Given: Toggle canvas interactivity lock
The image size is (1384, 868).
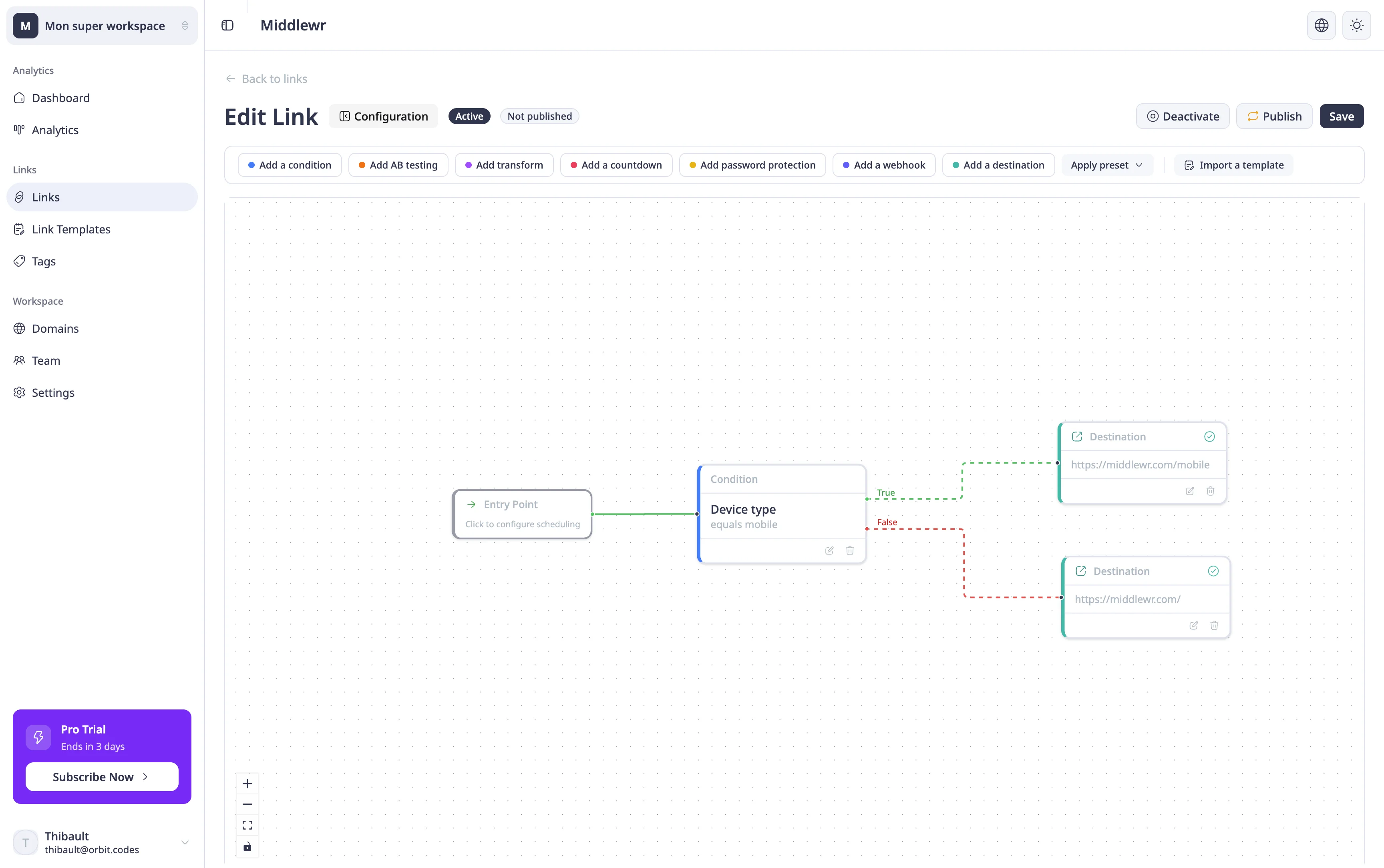Looking at the screenshot, I should coord(247,847).
